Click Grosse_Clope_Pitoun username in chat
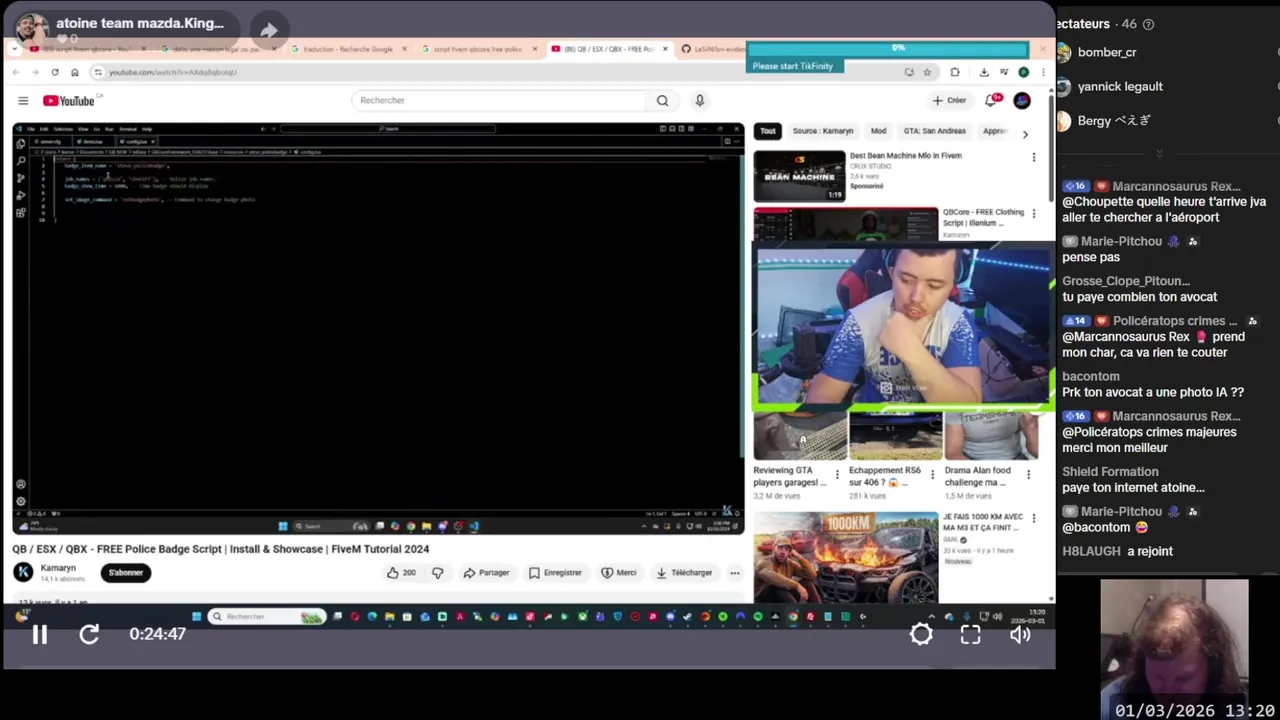1280x720 pixels. click(1126, 281)
